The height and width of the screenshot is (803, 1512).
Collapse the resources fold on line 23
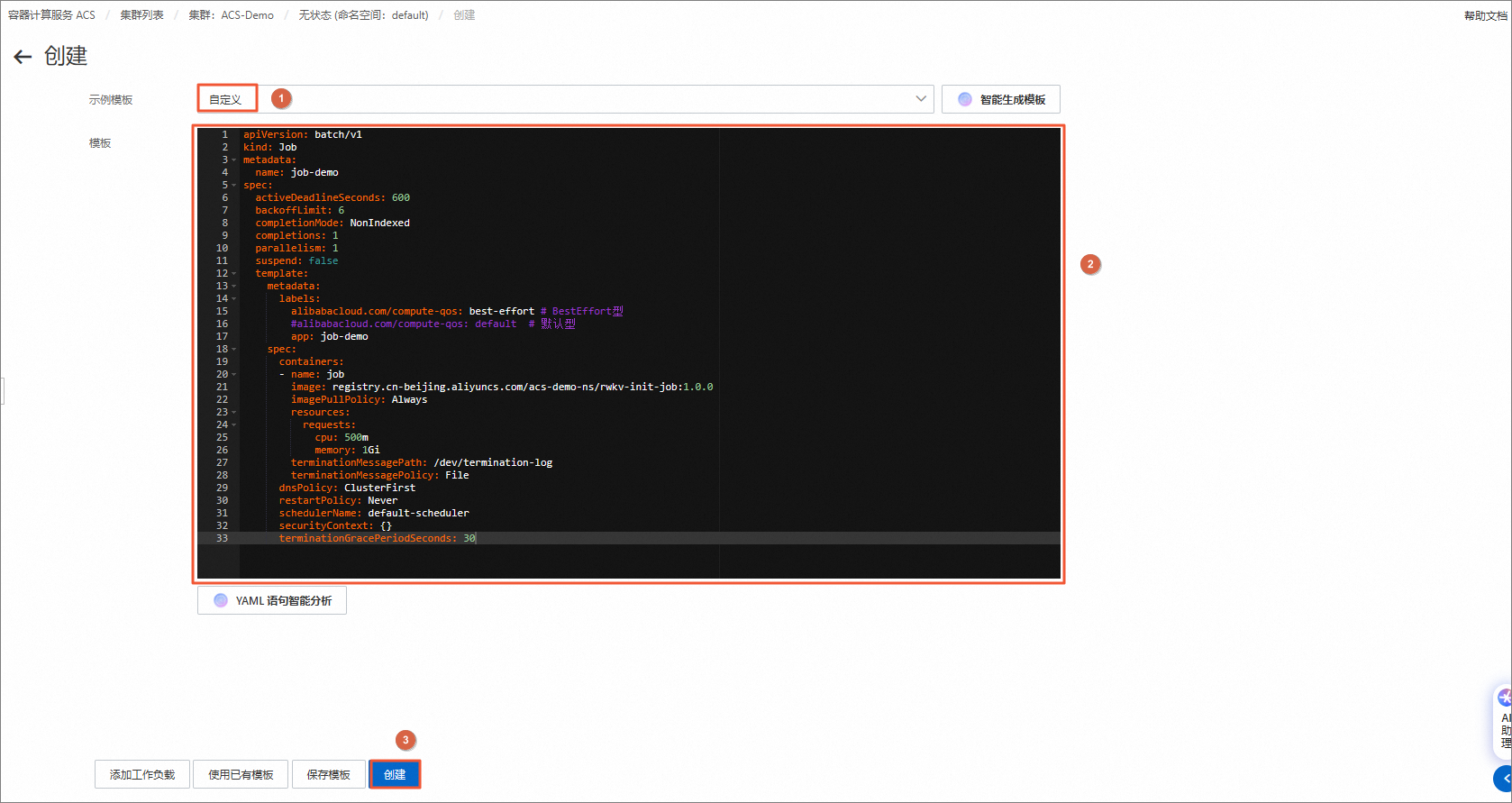click(x=234, y=413)
